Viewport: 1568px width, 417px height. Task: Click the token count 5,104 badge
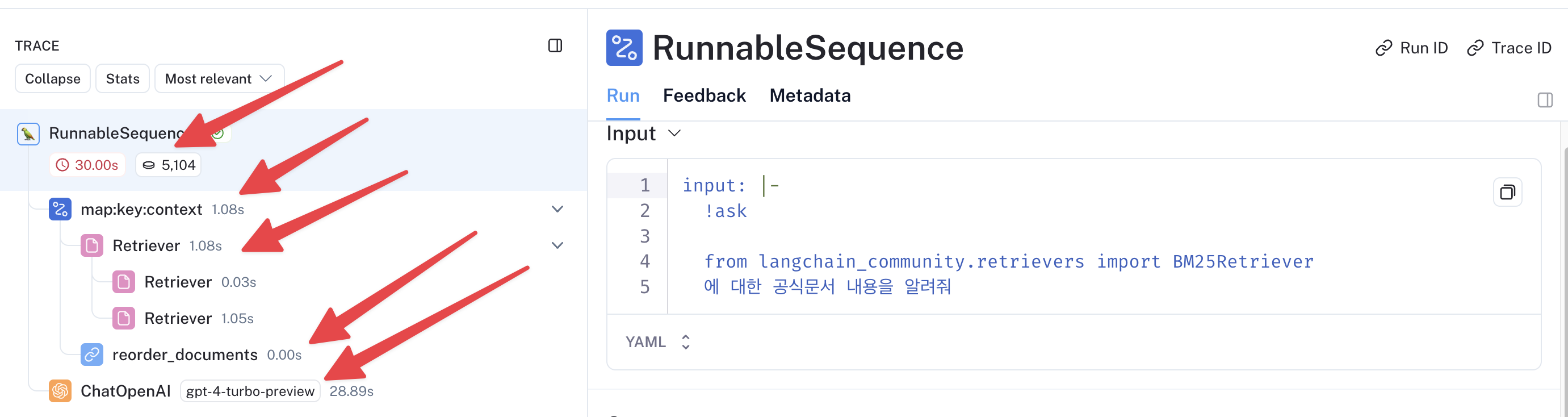[169, 165]
